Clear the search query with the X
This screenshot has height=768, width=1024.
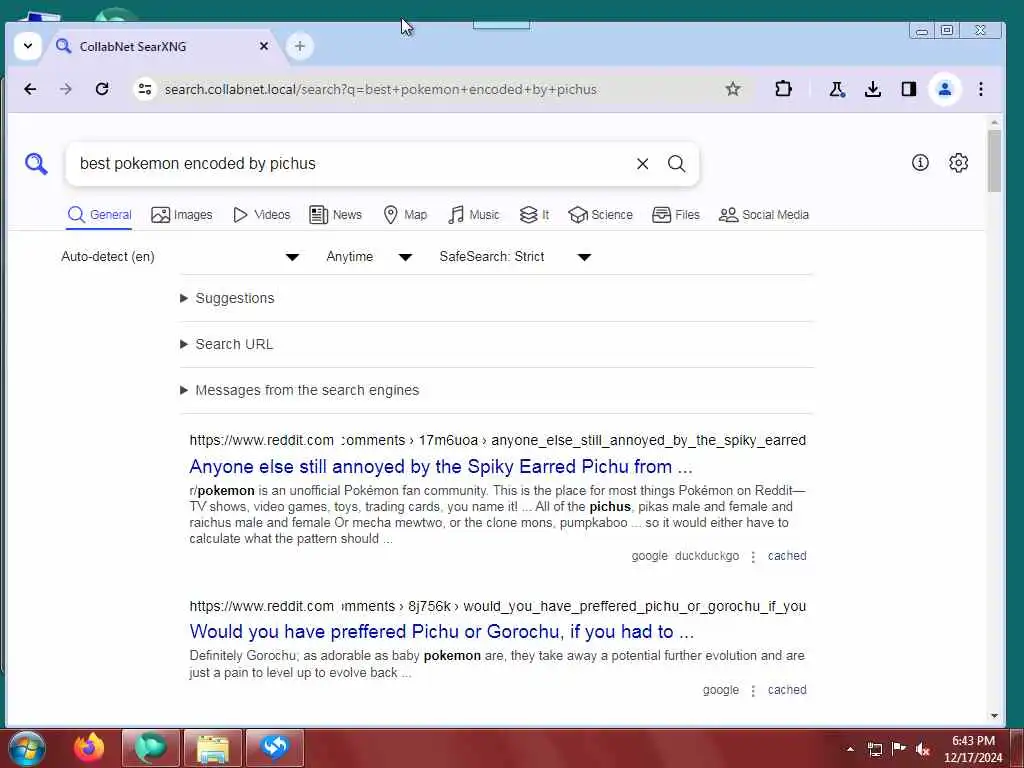click(643, 163)
